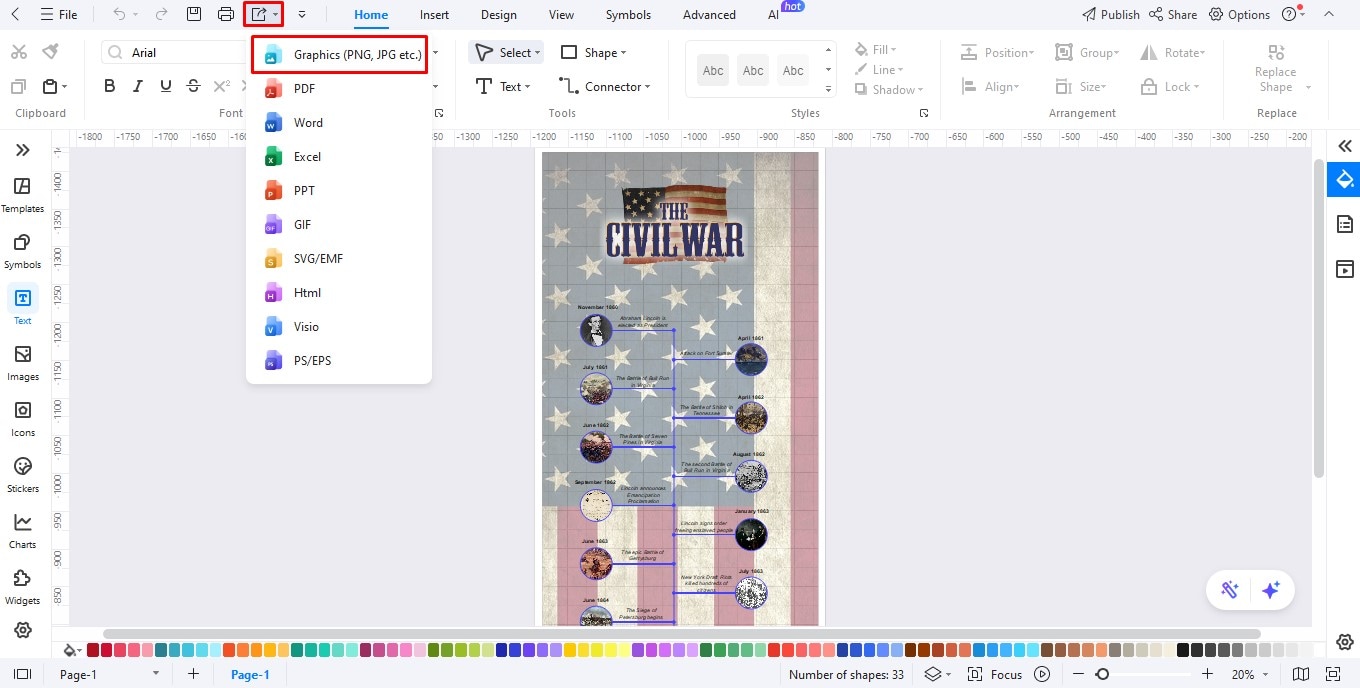Viewport: 1360px width, 688px height.
Task: Choose Excel export option
Action: [x=339, y=157]
